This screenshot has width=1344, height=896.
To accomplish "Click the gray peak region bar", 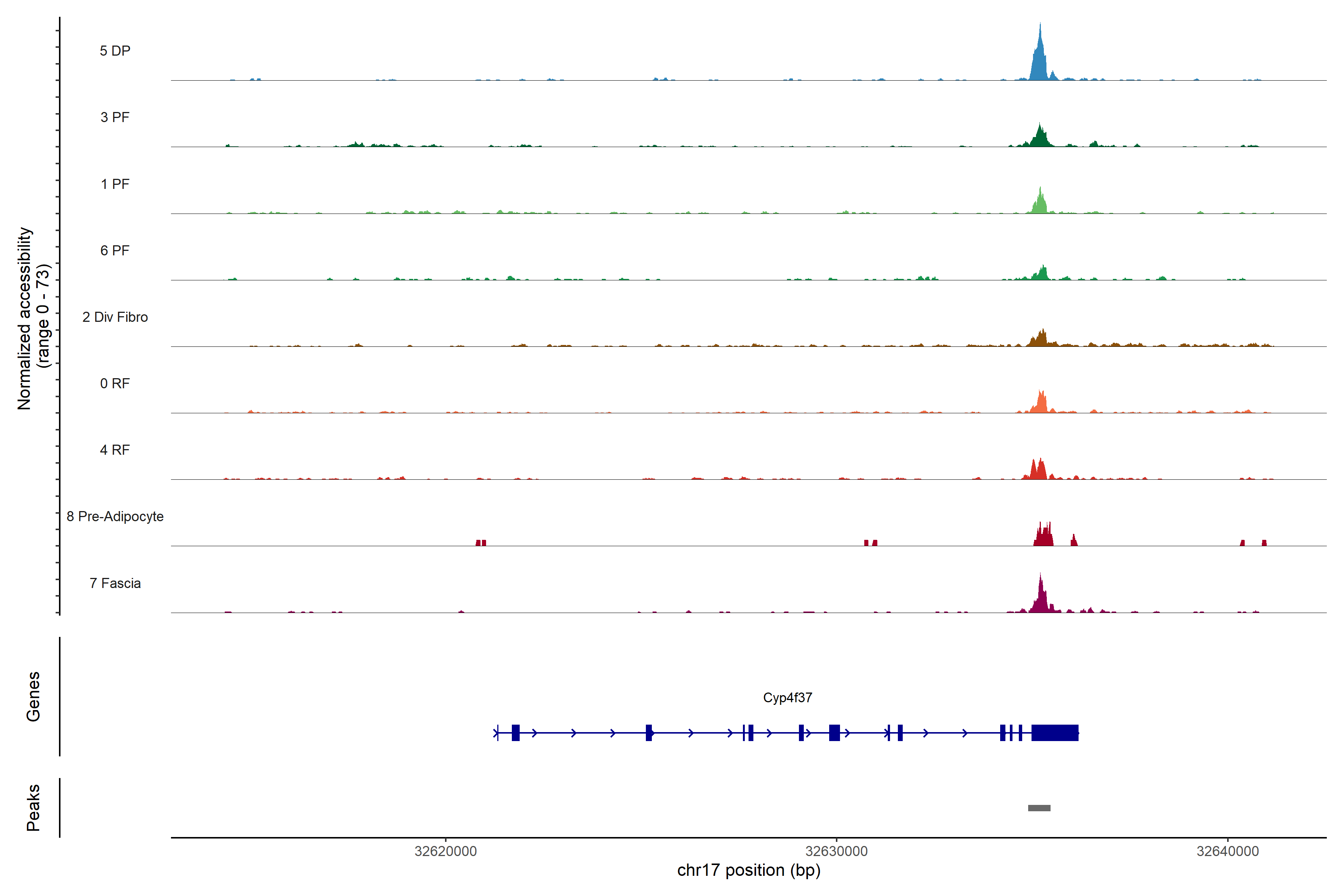I will pyautogui.click(x=1039, y=808).
